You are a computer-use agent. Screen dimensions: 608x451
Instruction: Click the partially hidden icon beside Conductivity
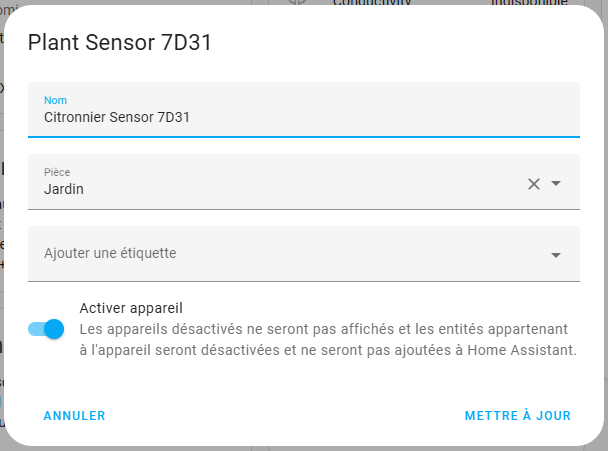(296, 3)
